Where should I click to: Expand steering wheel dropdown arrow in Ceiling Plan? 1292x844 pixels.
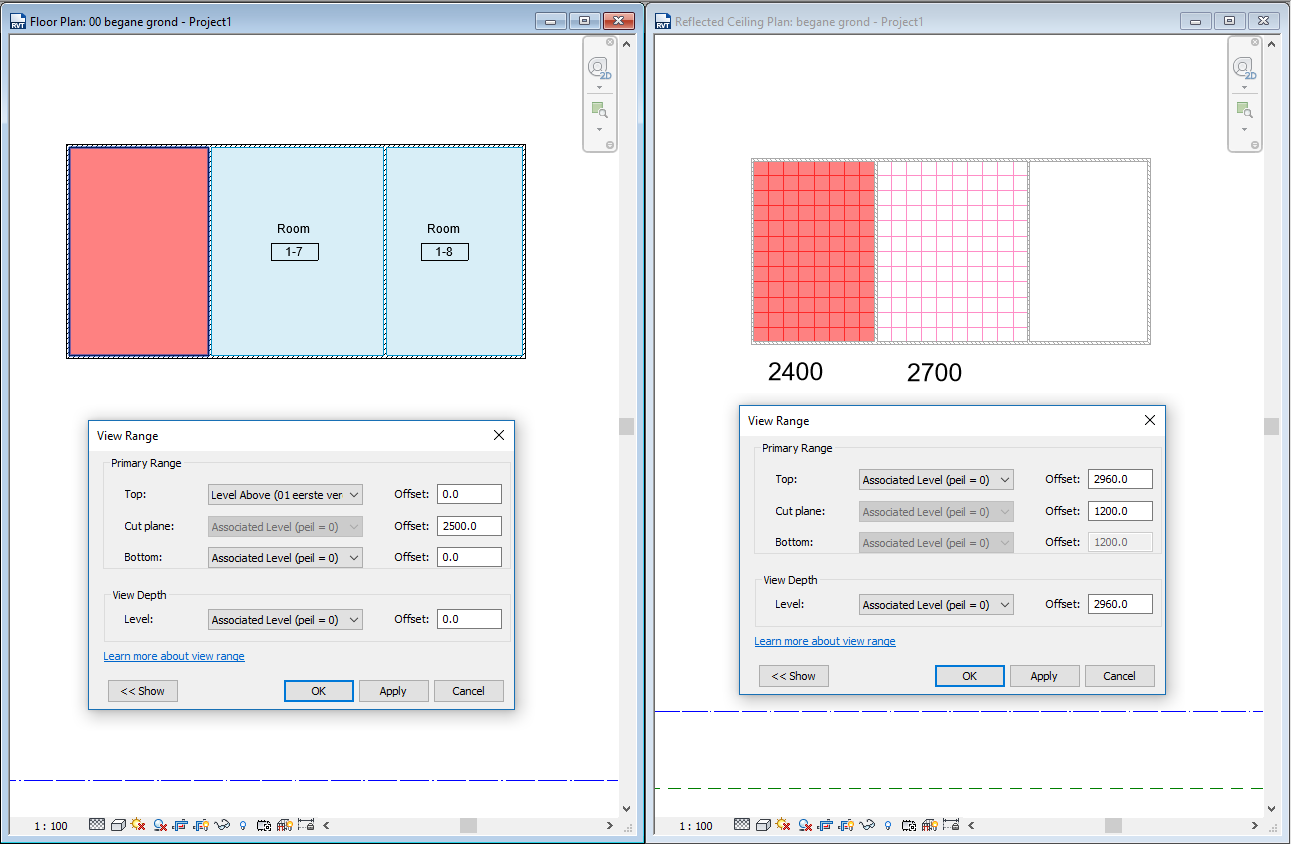pyautogui.click(x=1244, y=87)
